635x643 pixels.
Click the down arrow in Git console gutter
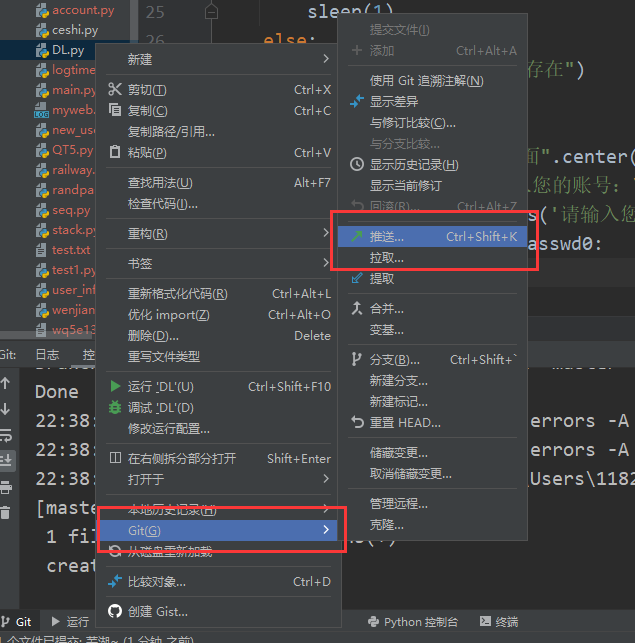5,409
